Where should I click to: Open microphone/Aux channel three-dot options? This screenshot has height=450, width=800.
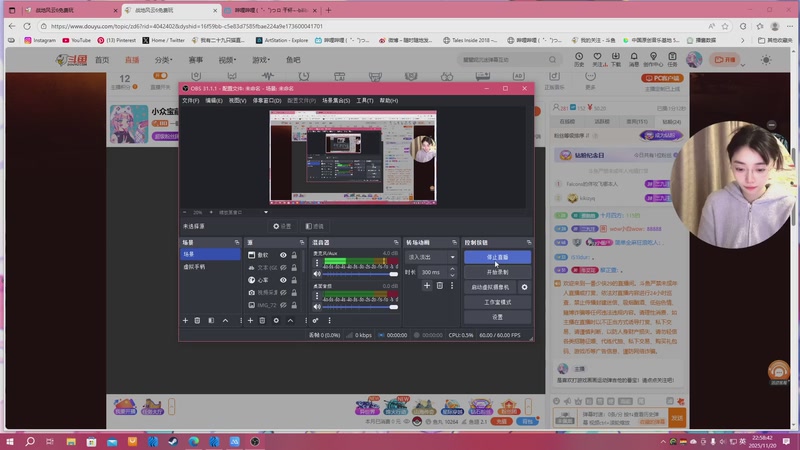click(x=317, y=262)
